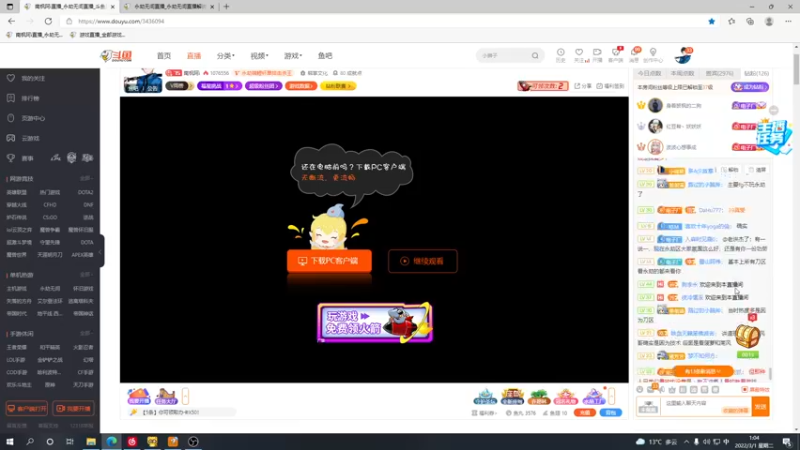Click the 下载PC客户端 orange button
The width and height of the screenshot is (800, 450).
pos(329,261)
